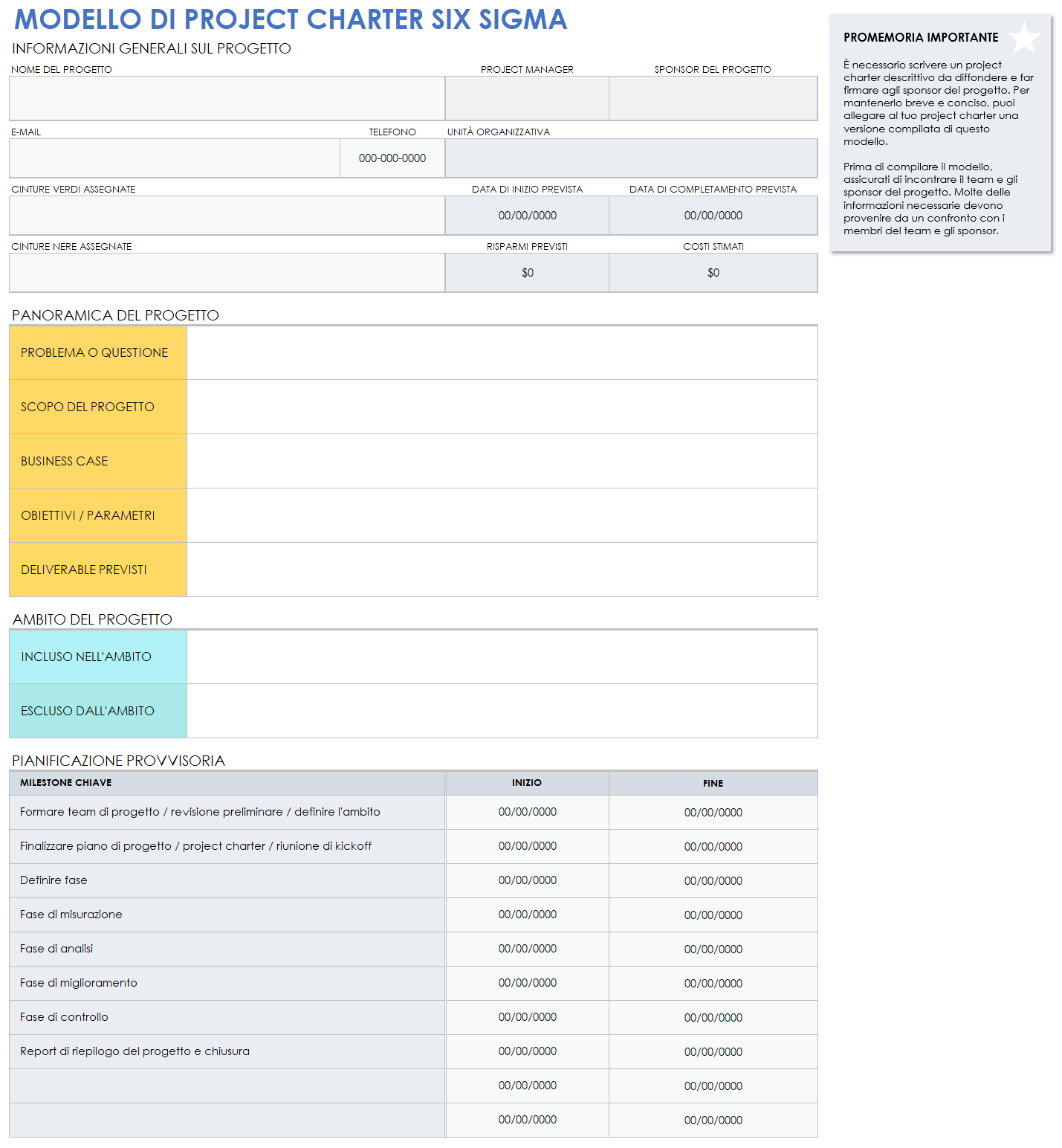
Task: Click the Panoramica del Progetto section heading
Action: tap(115, 315)
